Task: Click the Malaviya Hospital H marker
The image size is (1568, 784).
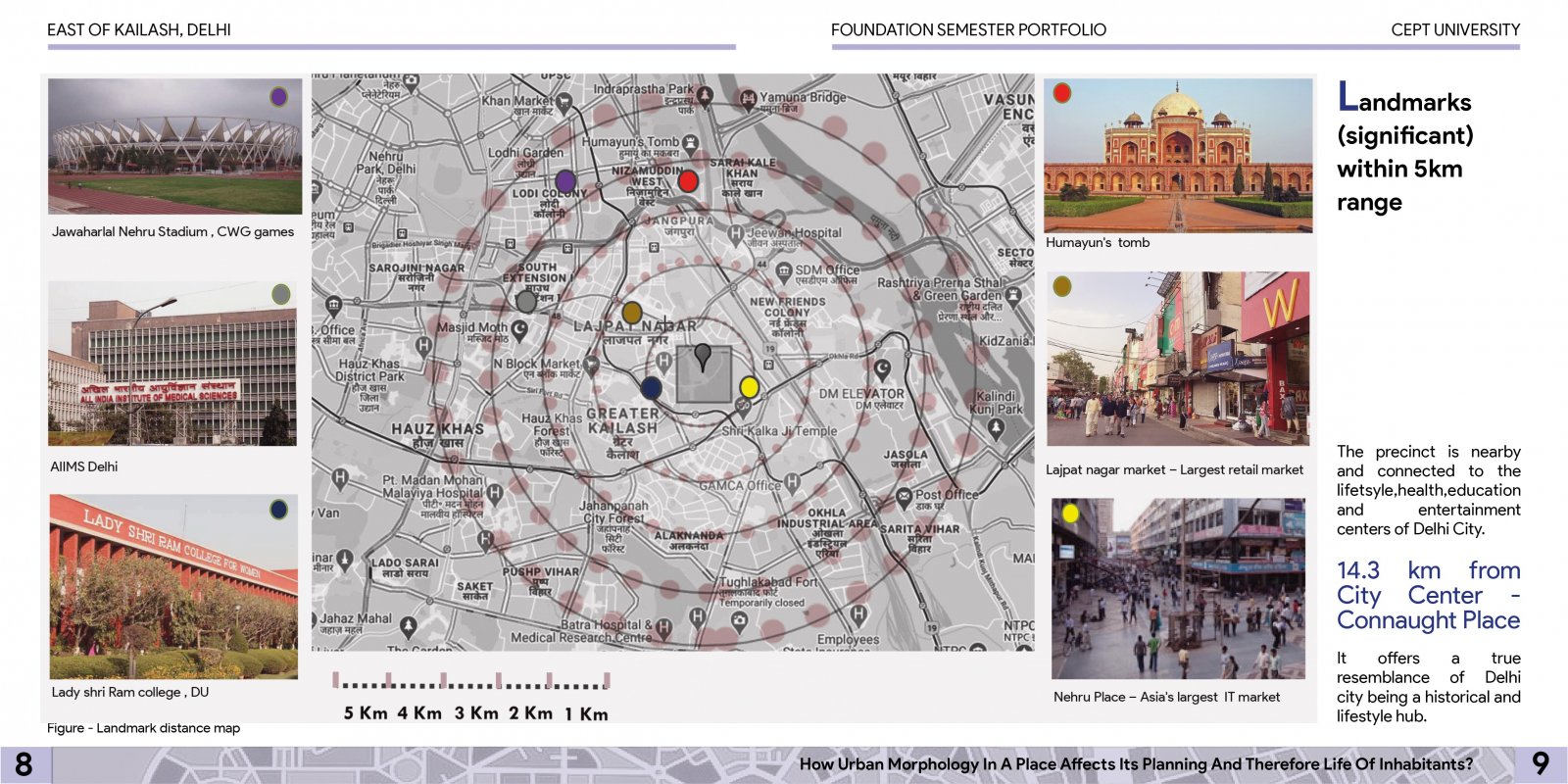Action: (494, 493)
